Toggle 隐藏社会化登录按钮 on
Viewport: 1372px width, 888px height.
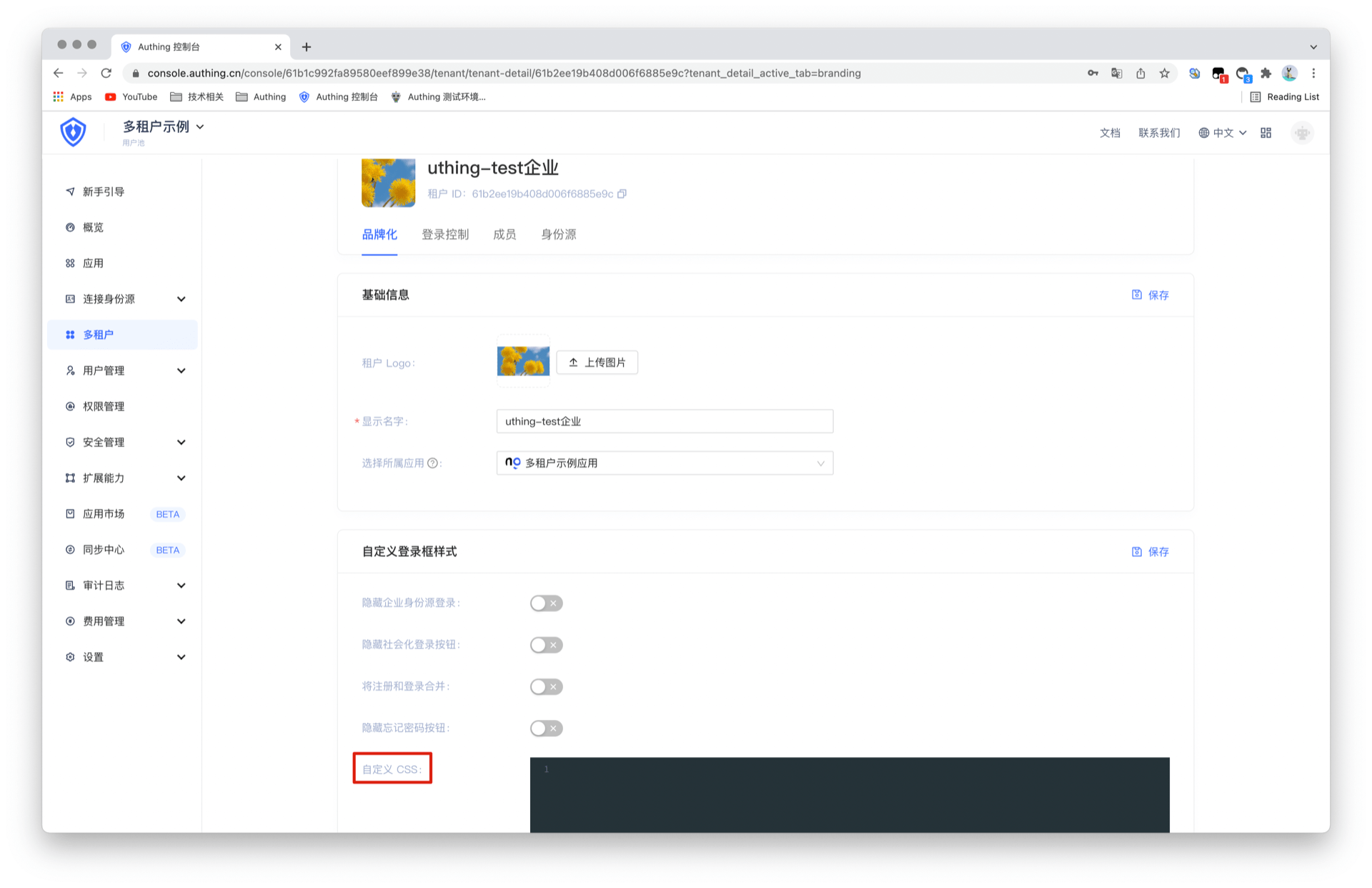(x=546, y=644)
